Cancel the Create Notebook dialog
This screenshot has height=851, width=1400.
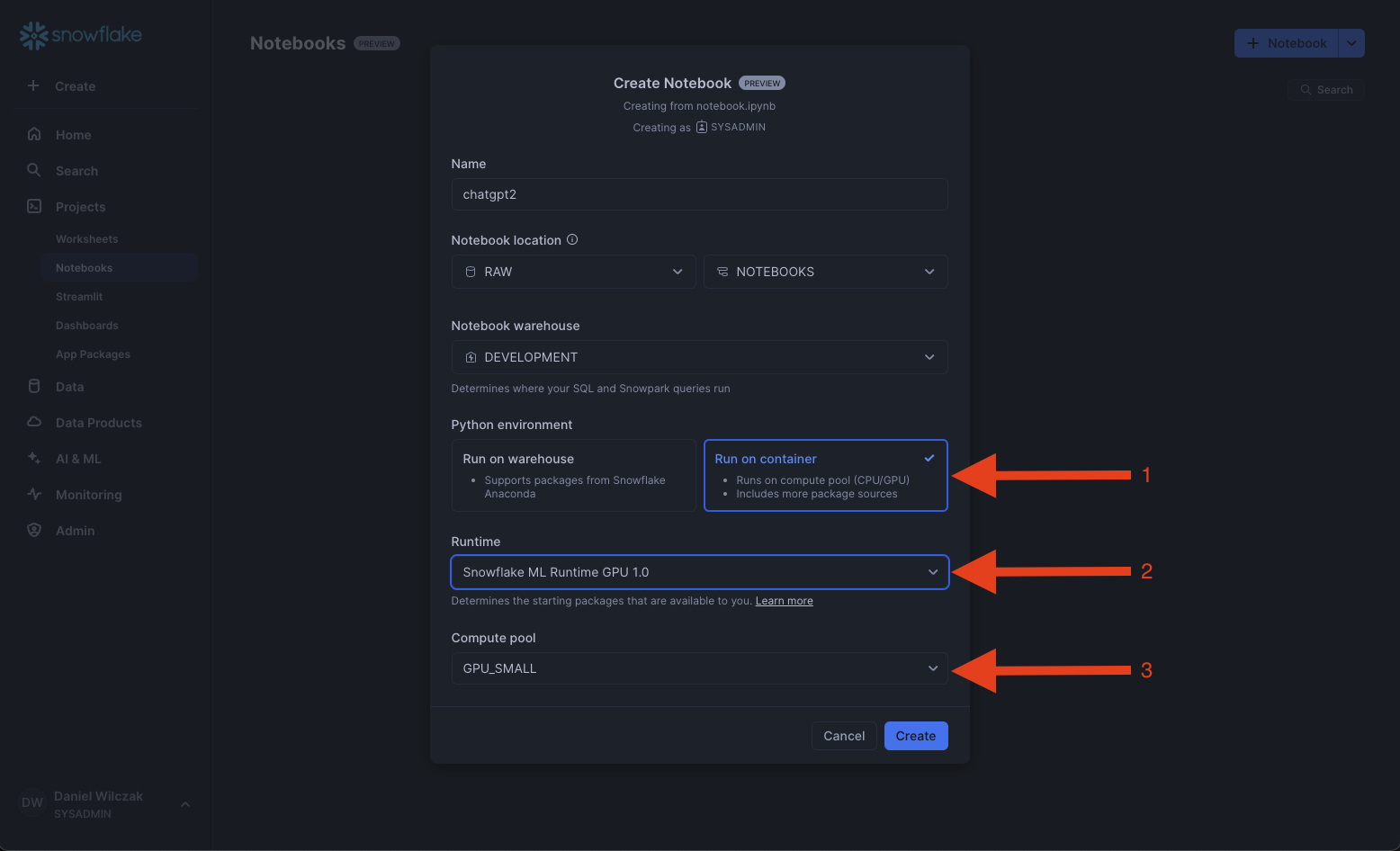pyautogui.click(x=844, y=736)
